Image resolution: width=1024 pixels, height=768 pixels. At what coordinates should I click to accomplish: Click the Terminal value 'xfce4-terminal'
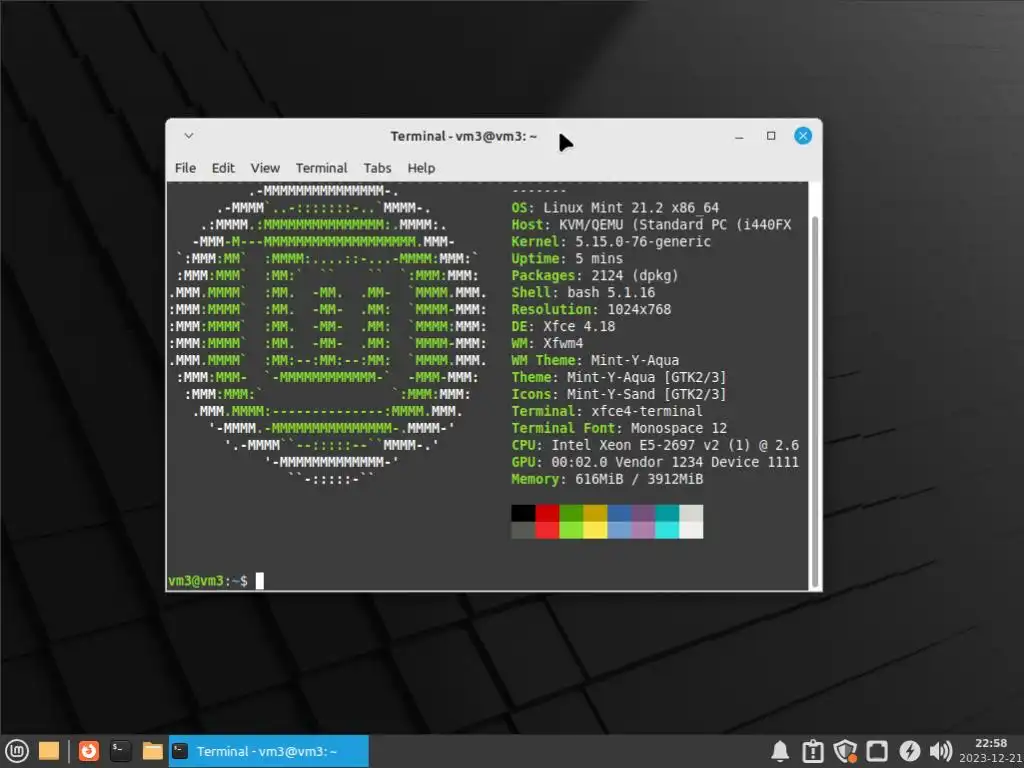coord(647,411)
